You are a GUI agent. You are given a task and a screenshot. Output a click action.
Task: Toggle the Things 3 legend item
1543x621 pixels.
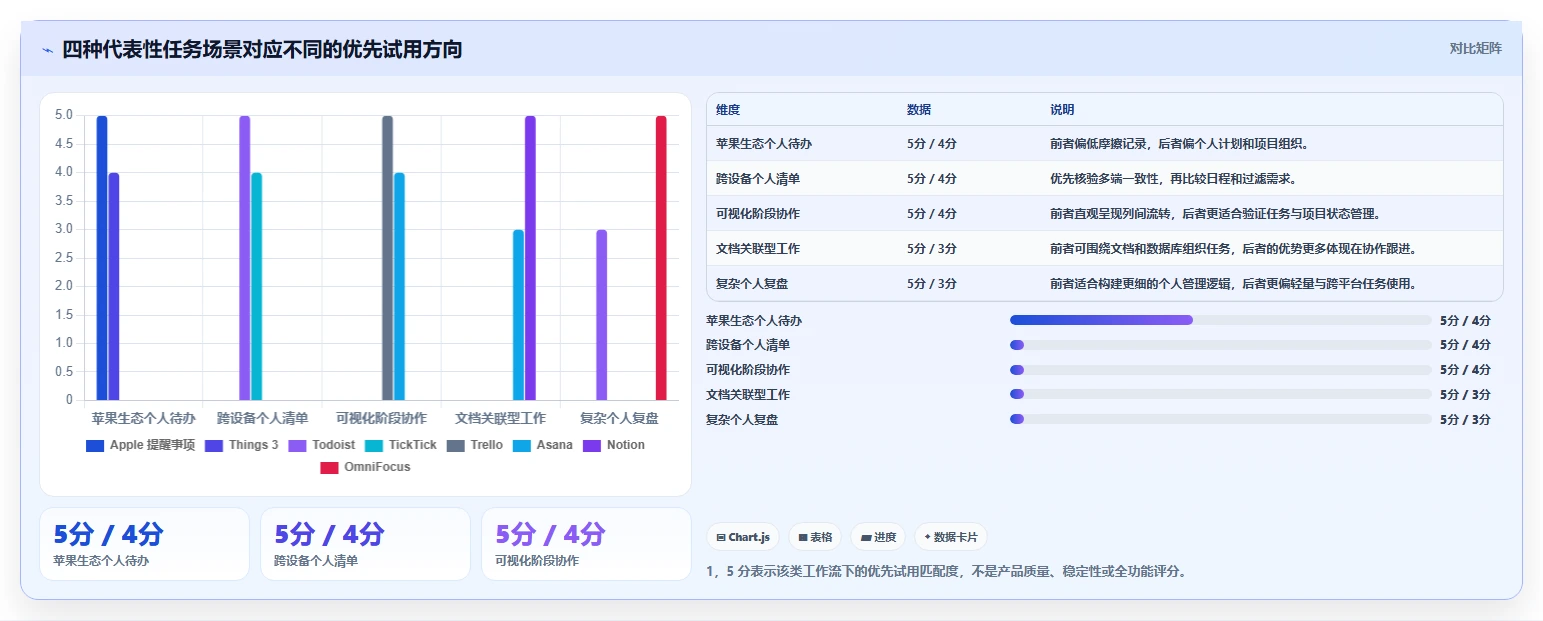click(241, 445)
